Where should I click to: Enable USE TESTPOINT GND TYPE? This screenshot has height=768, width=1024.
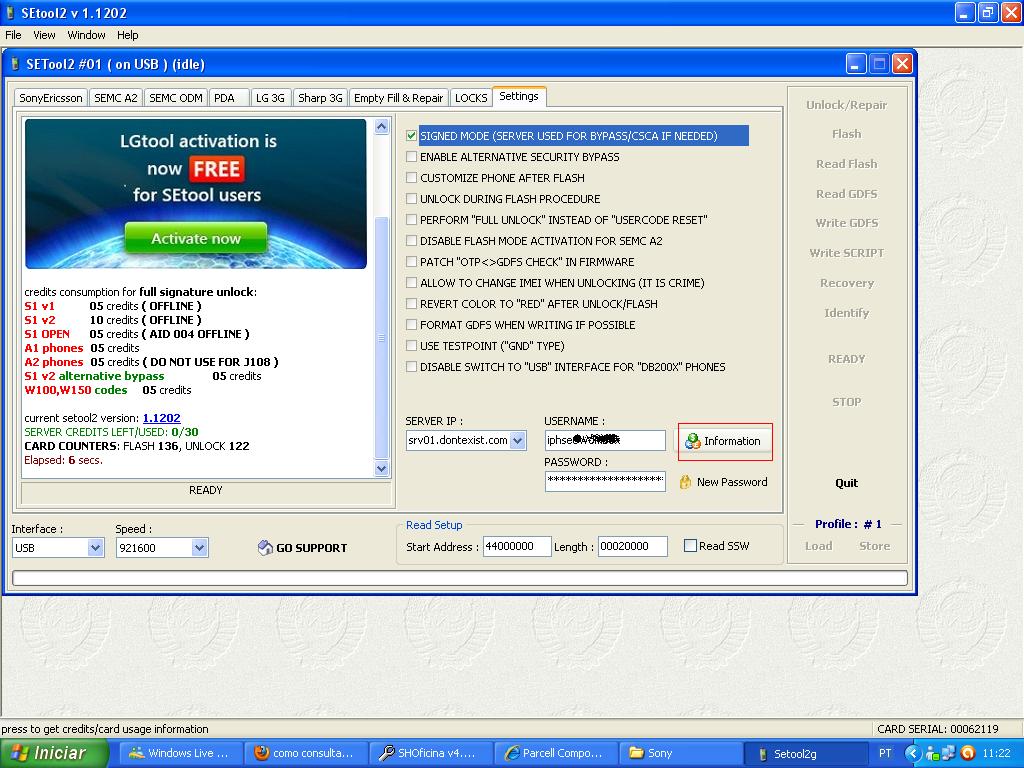411,345
